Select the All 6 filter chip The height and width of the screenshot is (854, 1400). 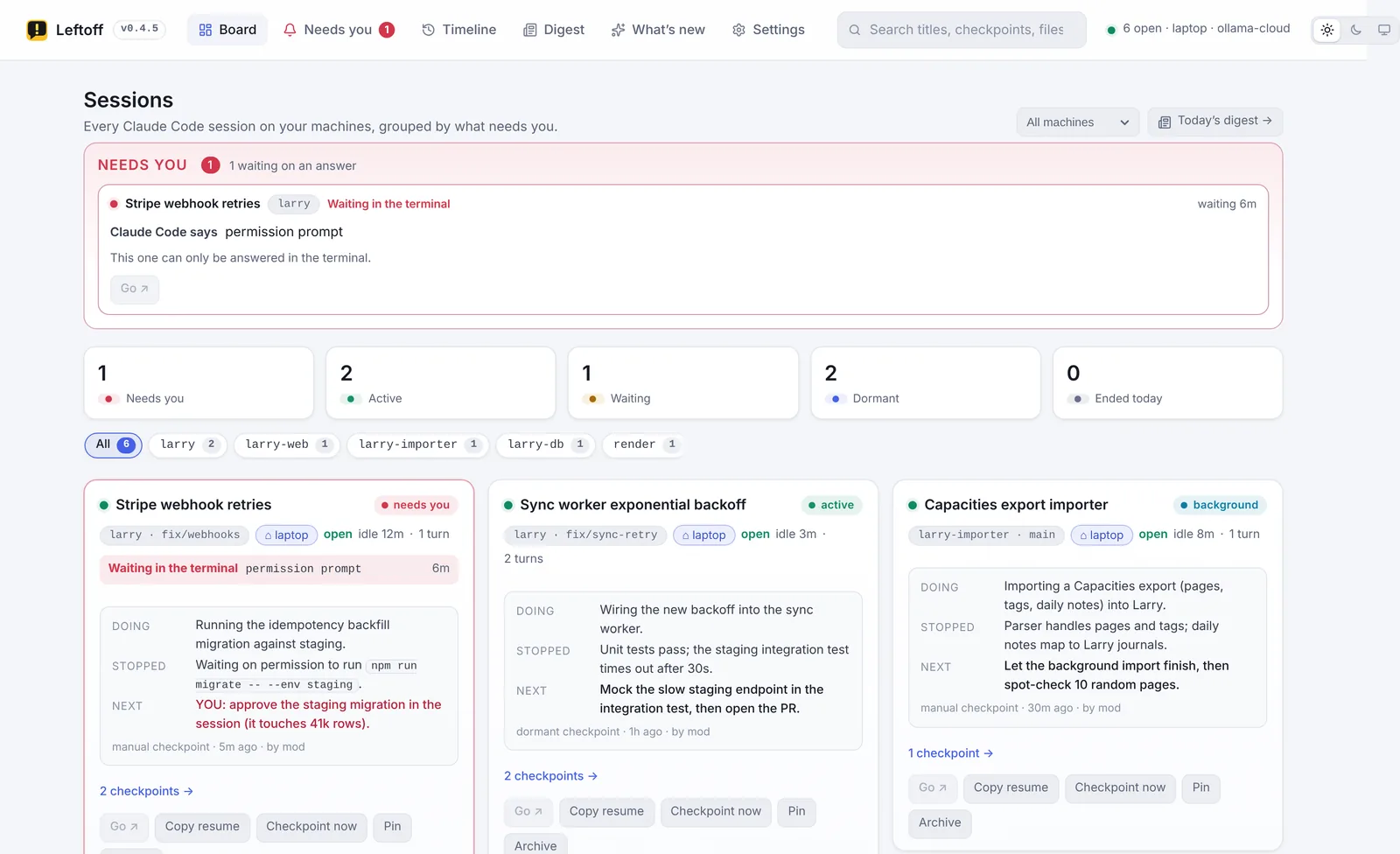(x=114, y=444)
